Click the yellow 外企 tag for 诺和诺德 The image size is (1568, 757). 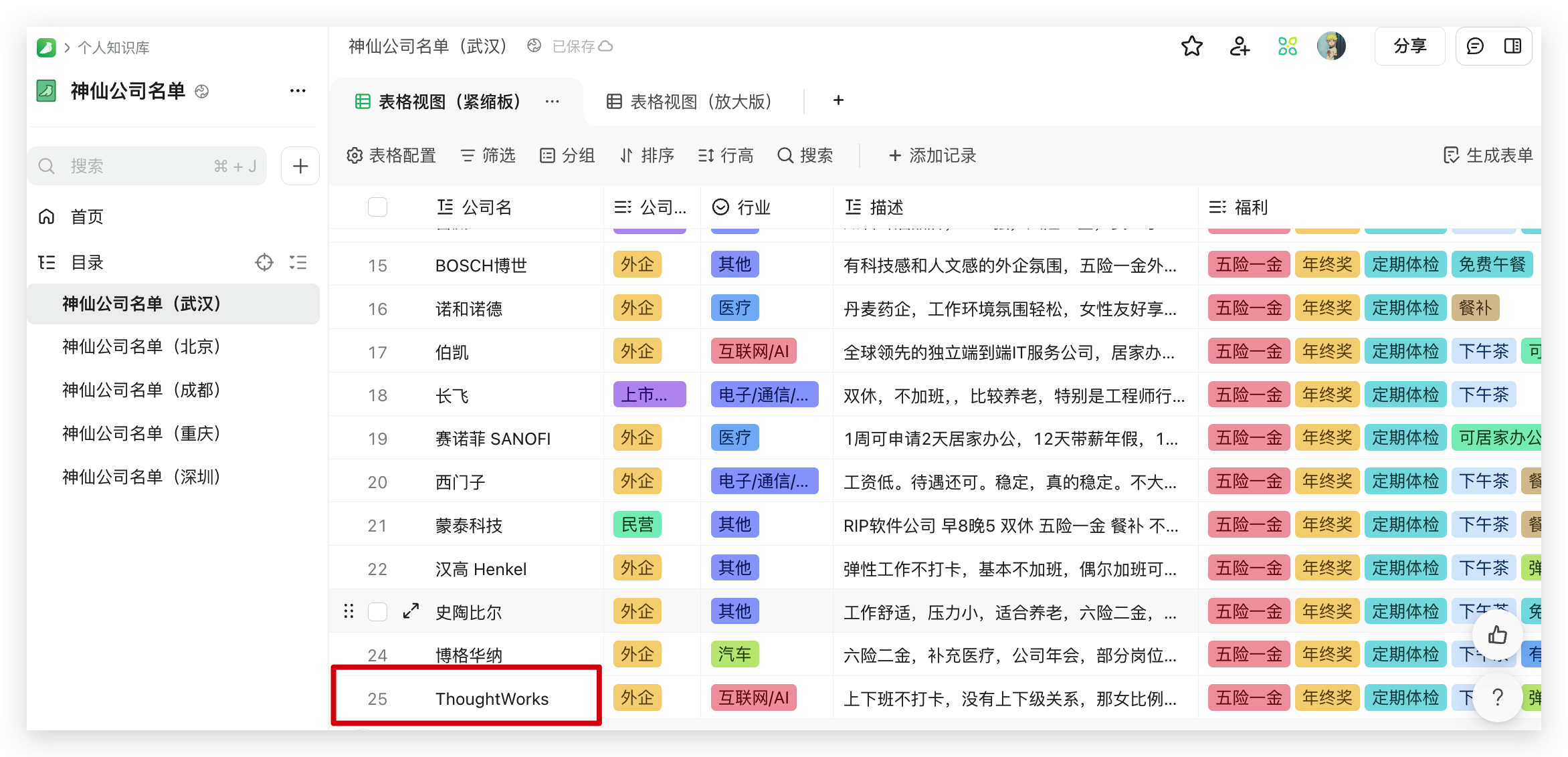point(637,308)
